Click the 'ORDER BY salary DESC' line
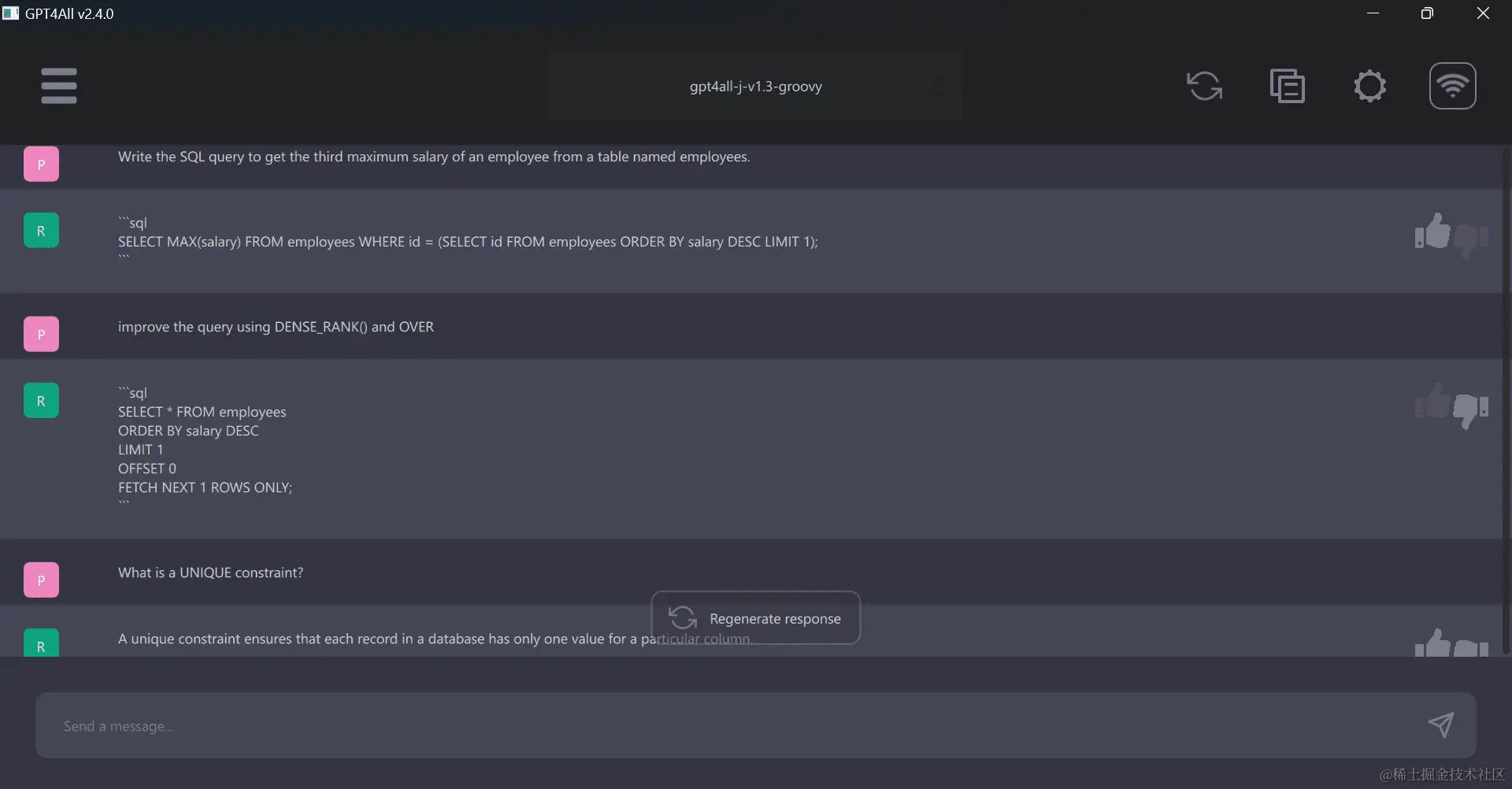 [188, 431]
